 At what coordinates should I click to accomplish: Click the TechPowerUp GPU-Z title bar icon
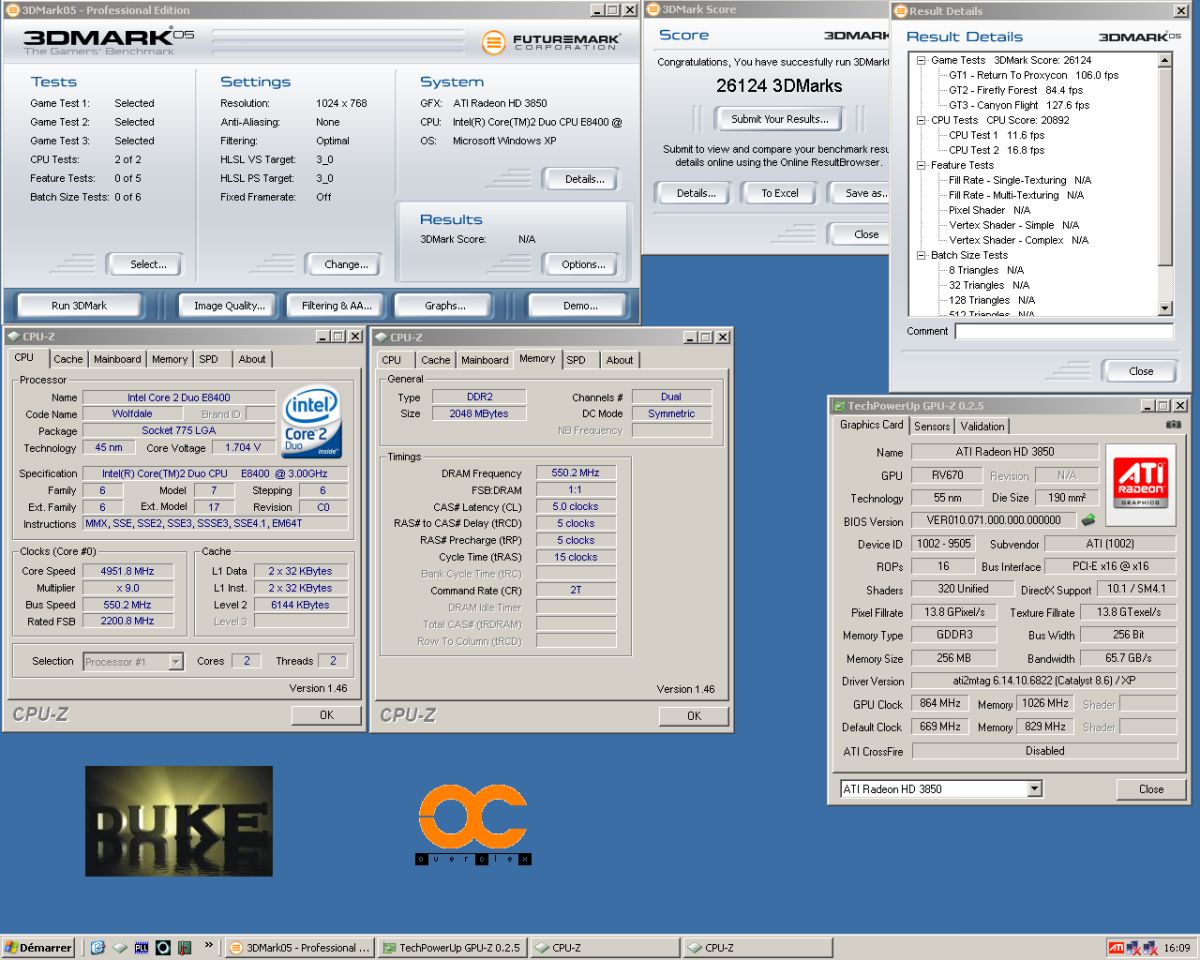click(838, 406)
